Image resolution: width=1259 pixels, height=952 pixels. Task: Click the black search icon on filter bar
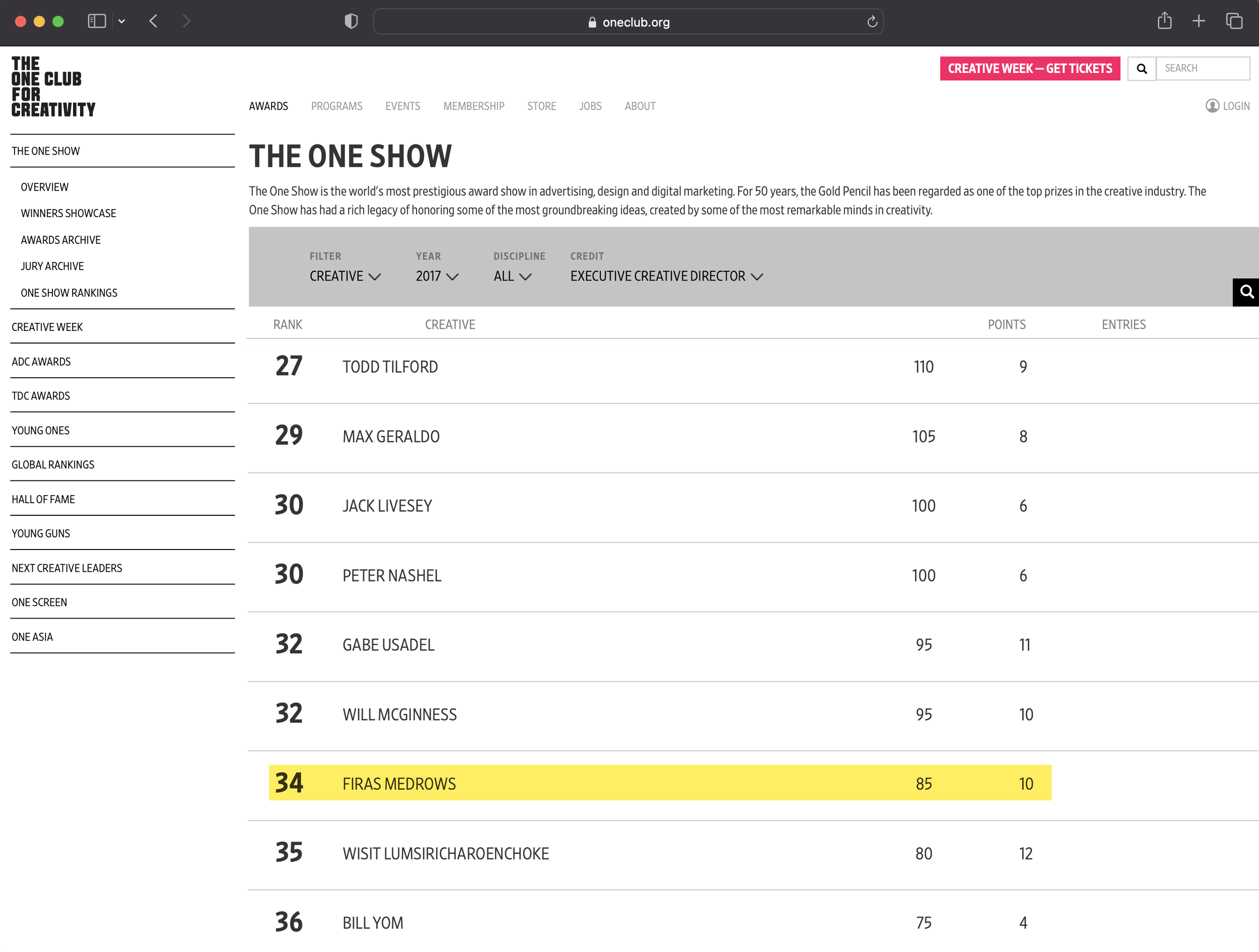(1245, 292)
